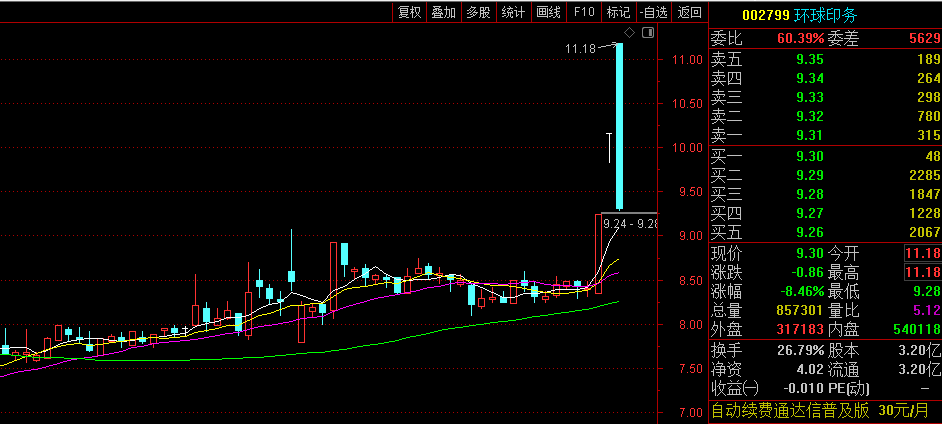
Task: Click the 内盘 value 540118
Action: [917, 330]
